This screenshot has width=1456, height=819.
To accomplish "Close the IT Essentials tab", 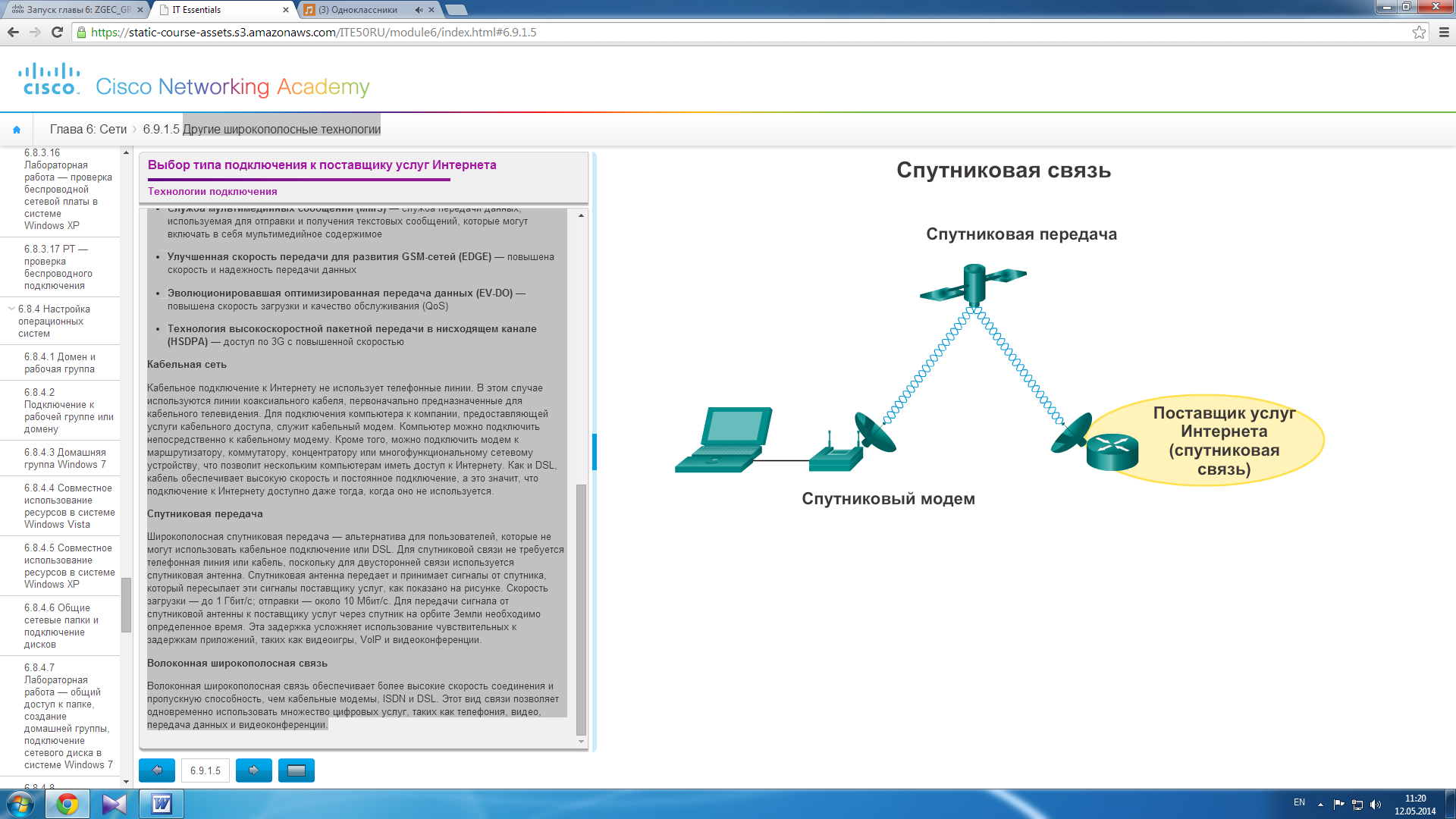I will click(286, 10).
